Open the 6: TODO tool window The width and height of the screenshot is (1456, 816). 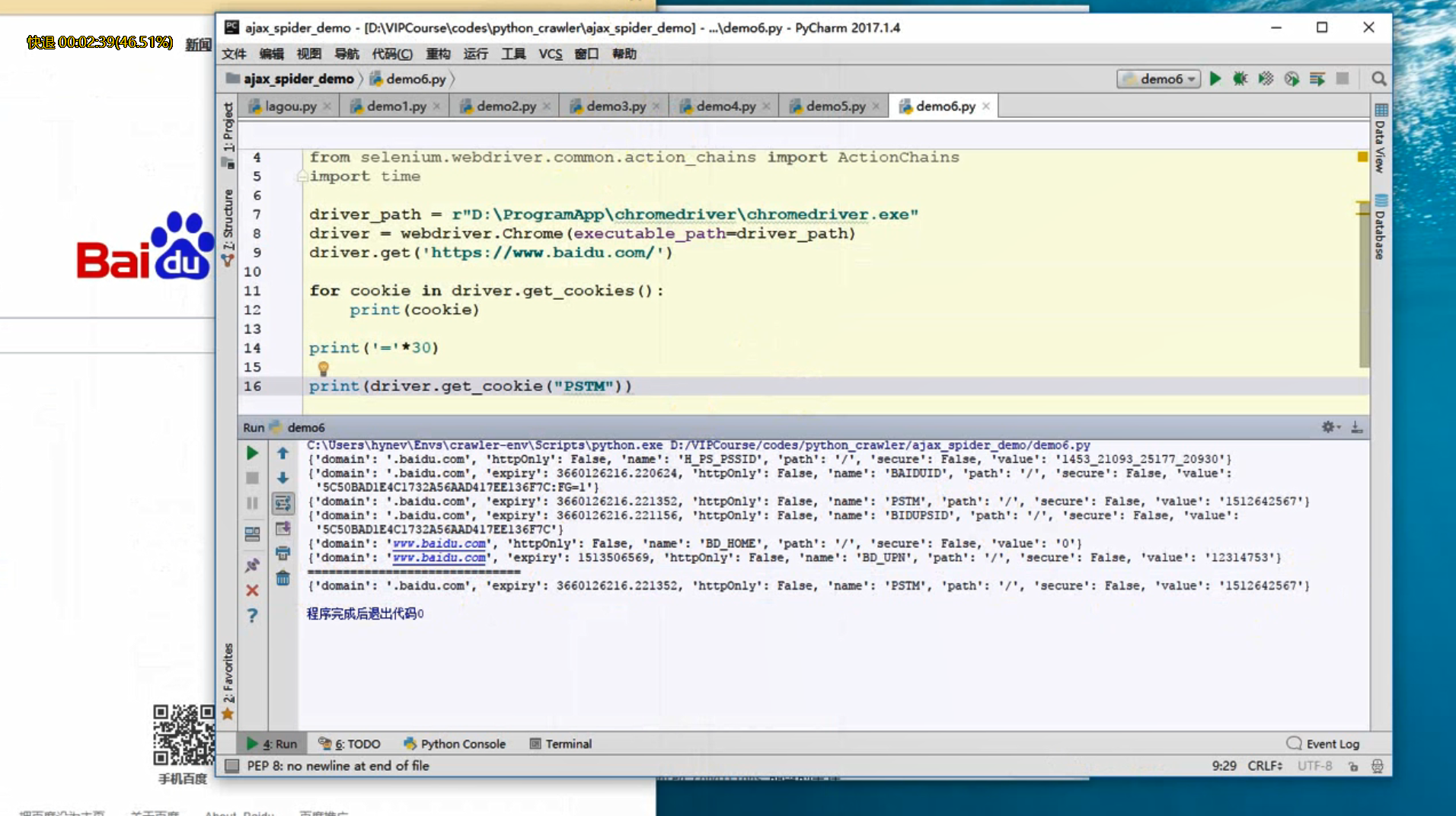click(349, 744)
